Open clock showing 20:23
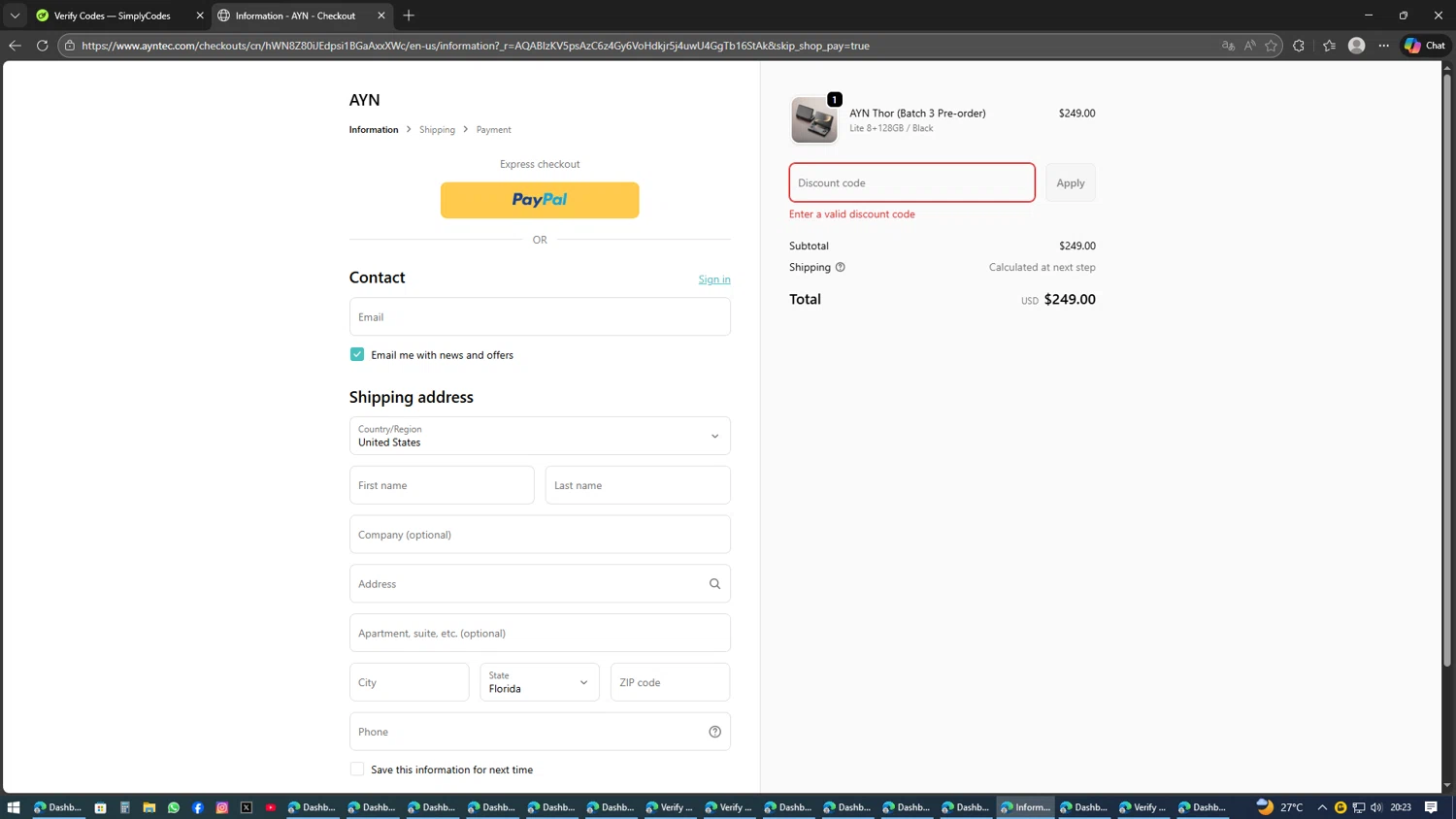Viewport: 1456px width, 819px height. pos(1401,807)
